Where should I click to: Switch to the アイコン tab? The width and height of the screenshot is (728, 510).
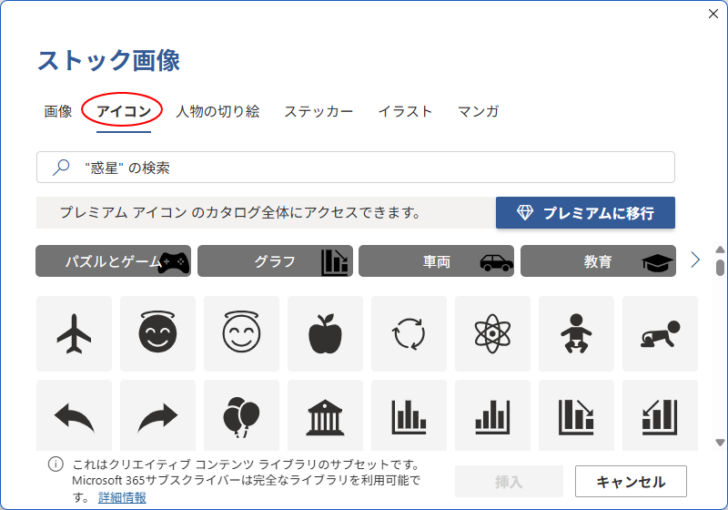point(124,111)
